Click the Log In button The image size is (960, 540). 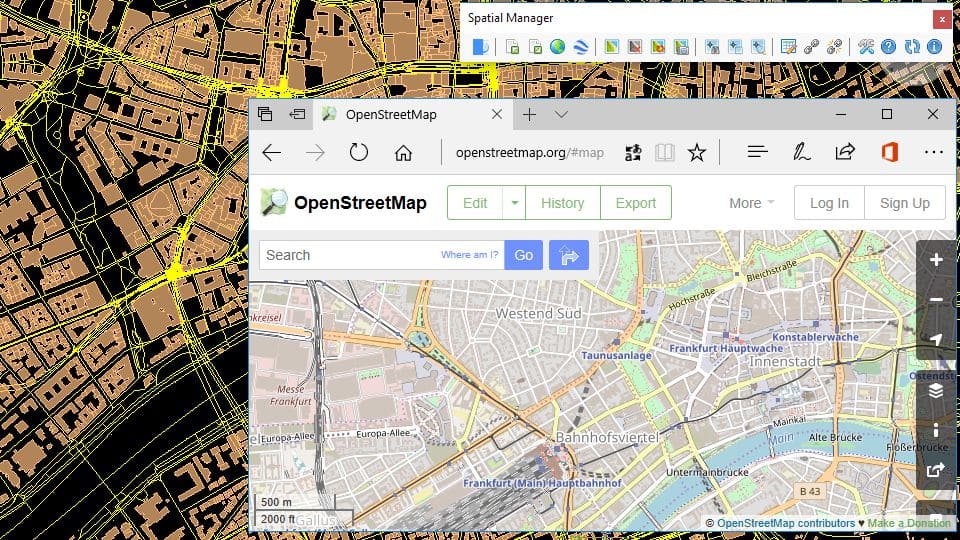829,203
